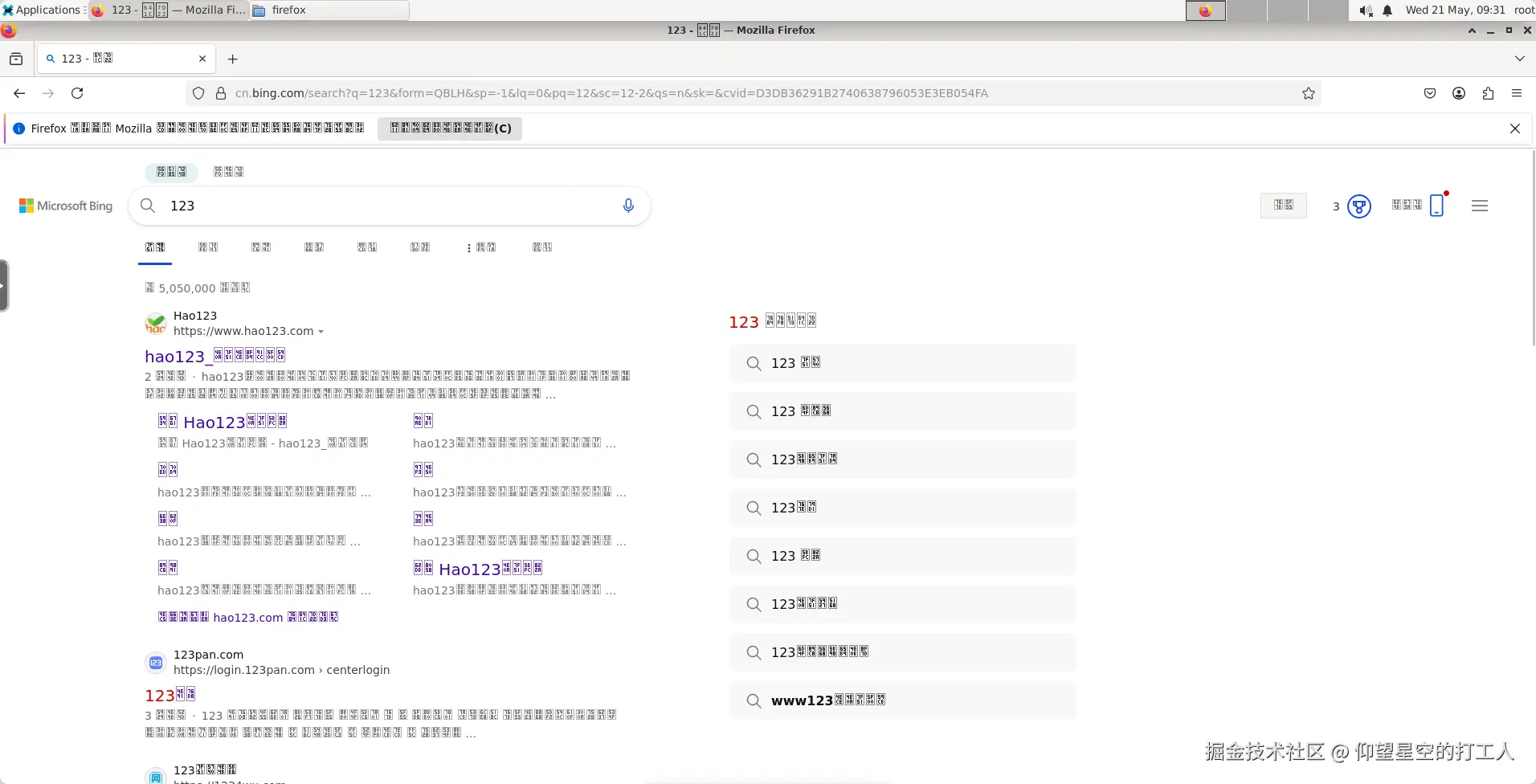Viewport: 1536px width, 784px height.
Task: Open the Extensions puzzle icon
Action: click(x=1488, y=93)
